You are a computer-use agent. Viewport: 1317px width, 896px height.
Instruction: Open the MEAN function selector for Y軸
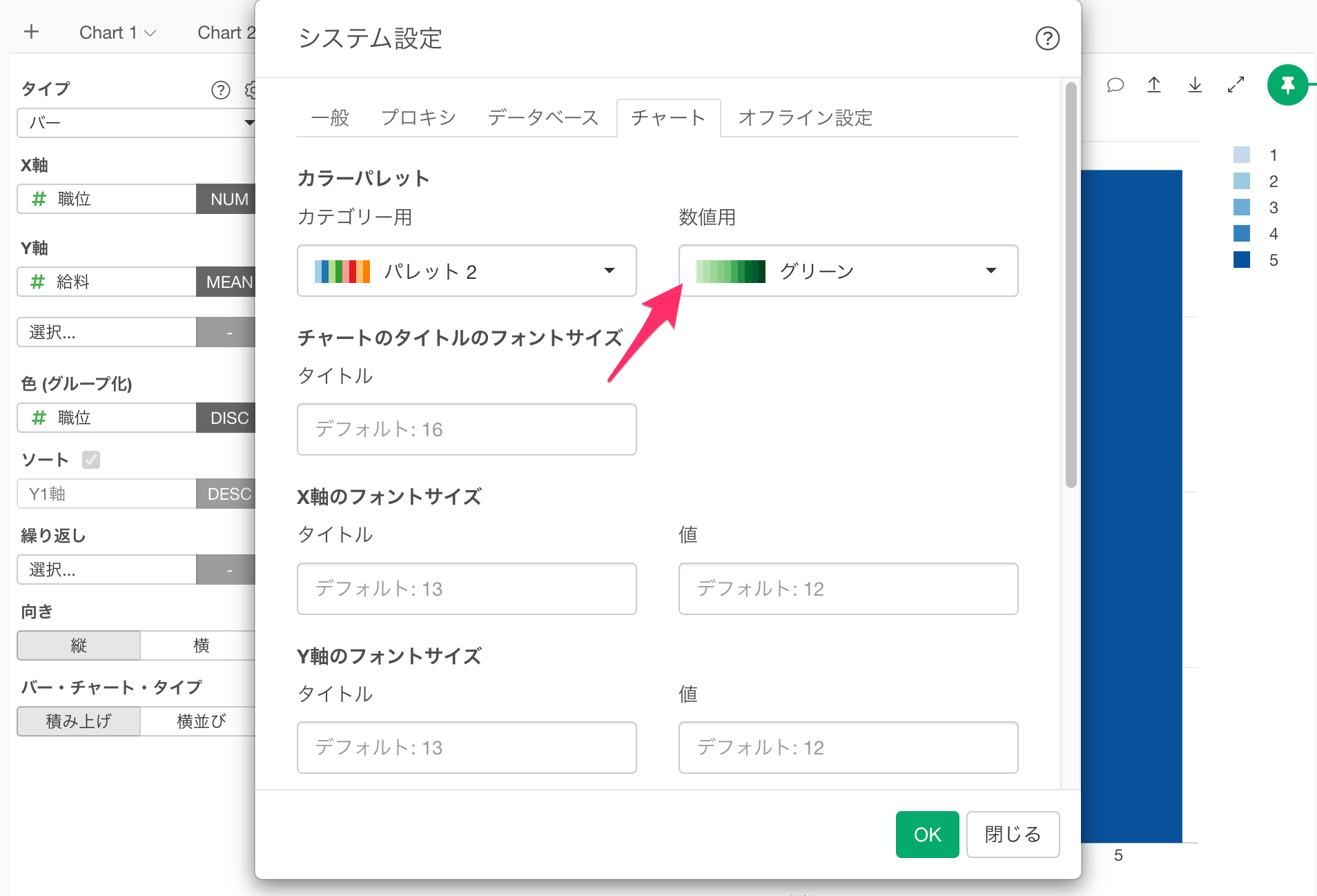226,282
